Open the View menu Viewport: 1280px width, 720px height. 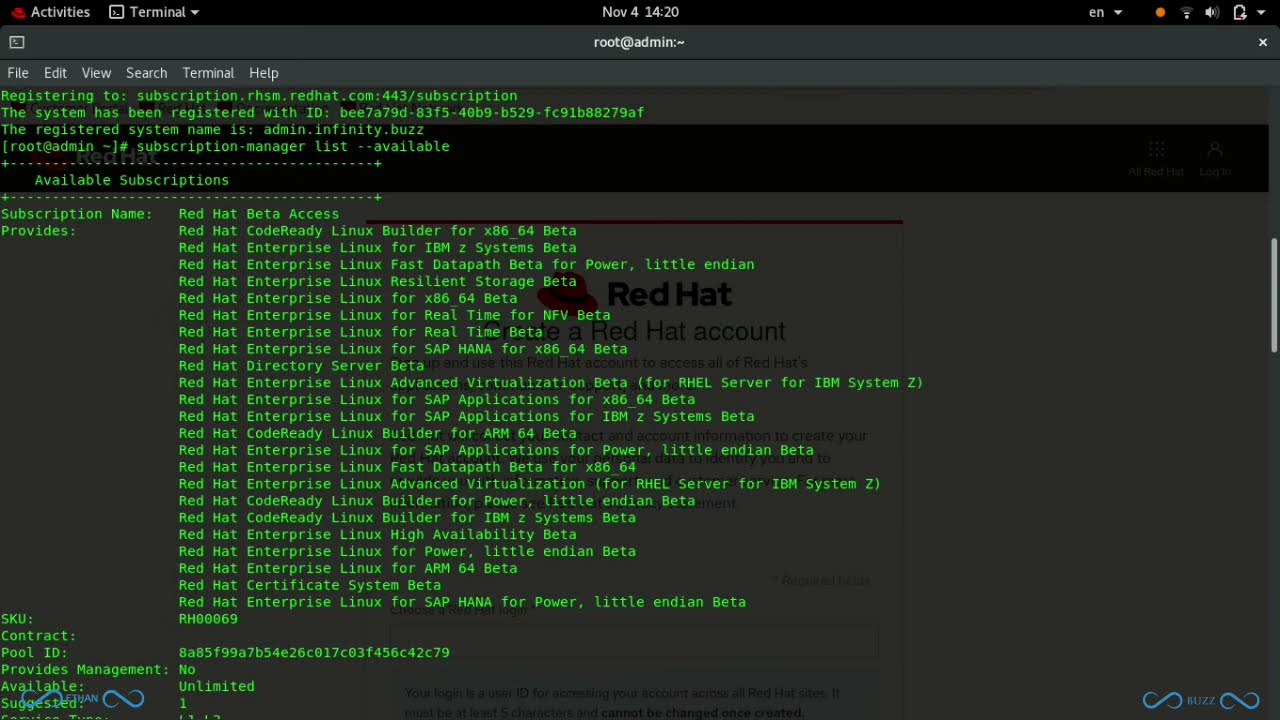96,73
